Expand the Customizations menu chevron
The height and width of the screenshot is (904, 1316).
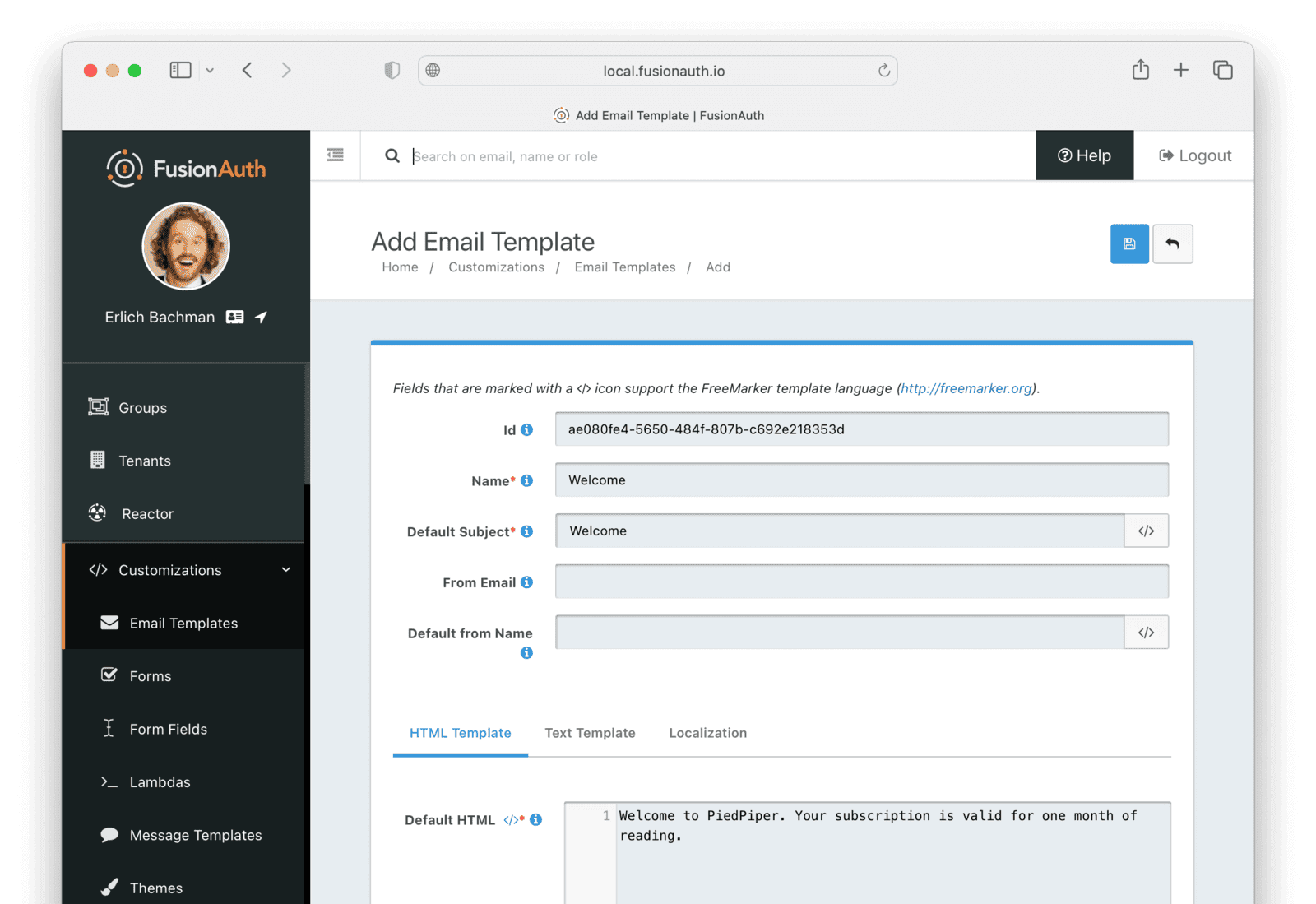click(286, 570)
